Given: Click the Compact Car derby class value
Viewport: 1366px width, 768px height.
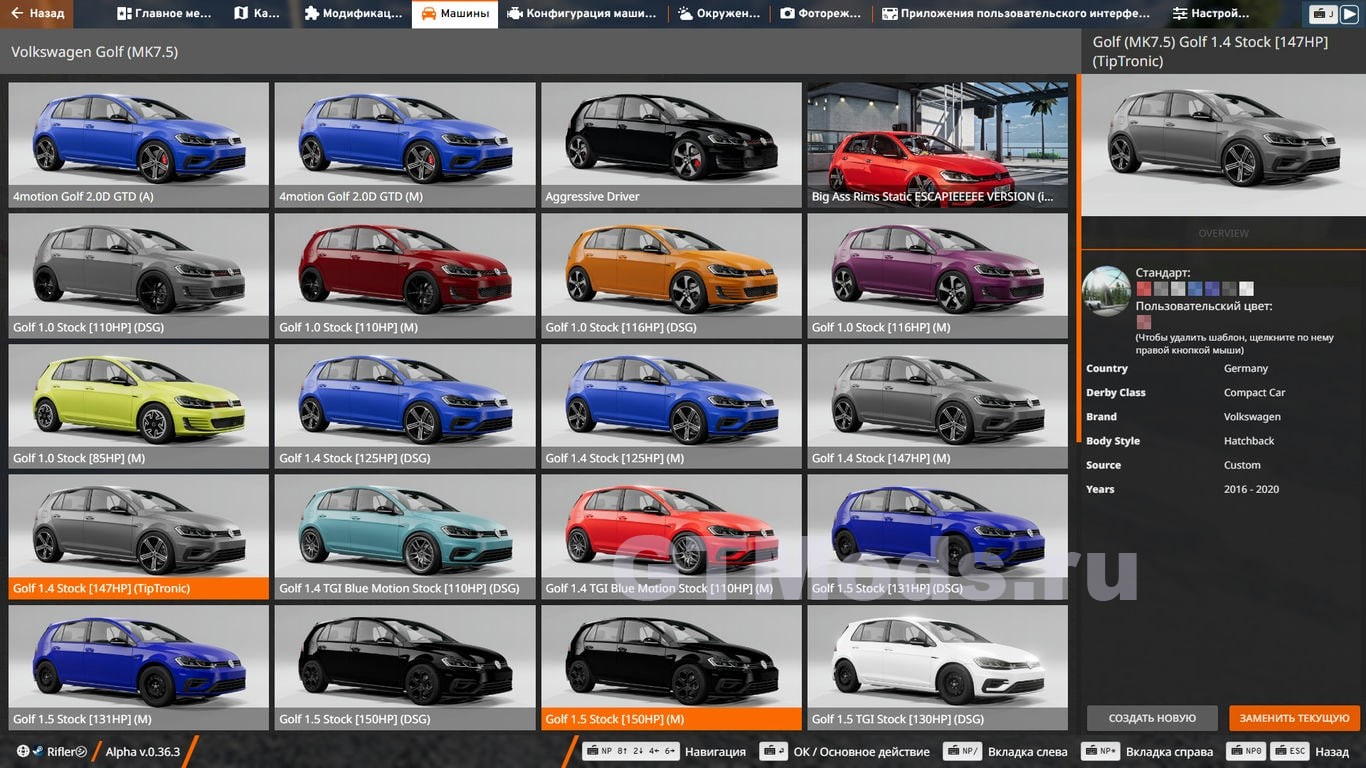Looking at the screenshot, I should point(1254,393).
